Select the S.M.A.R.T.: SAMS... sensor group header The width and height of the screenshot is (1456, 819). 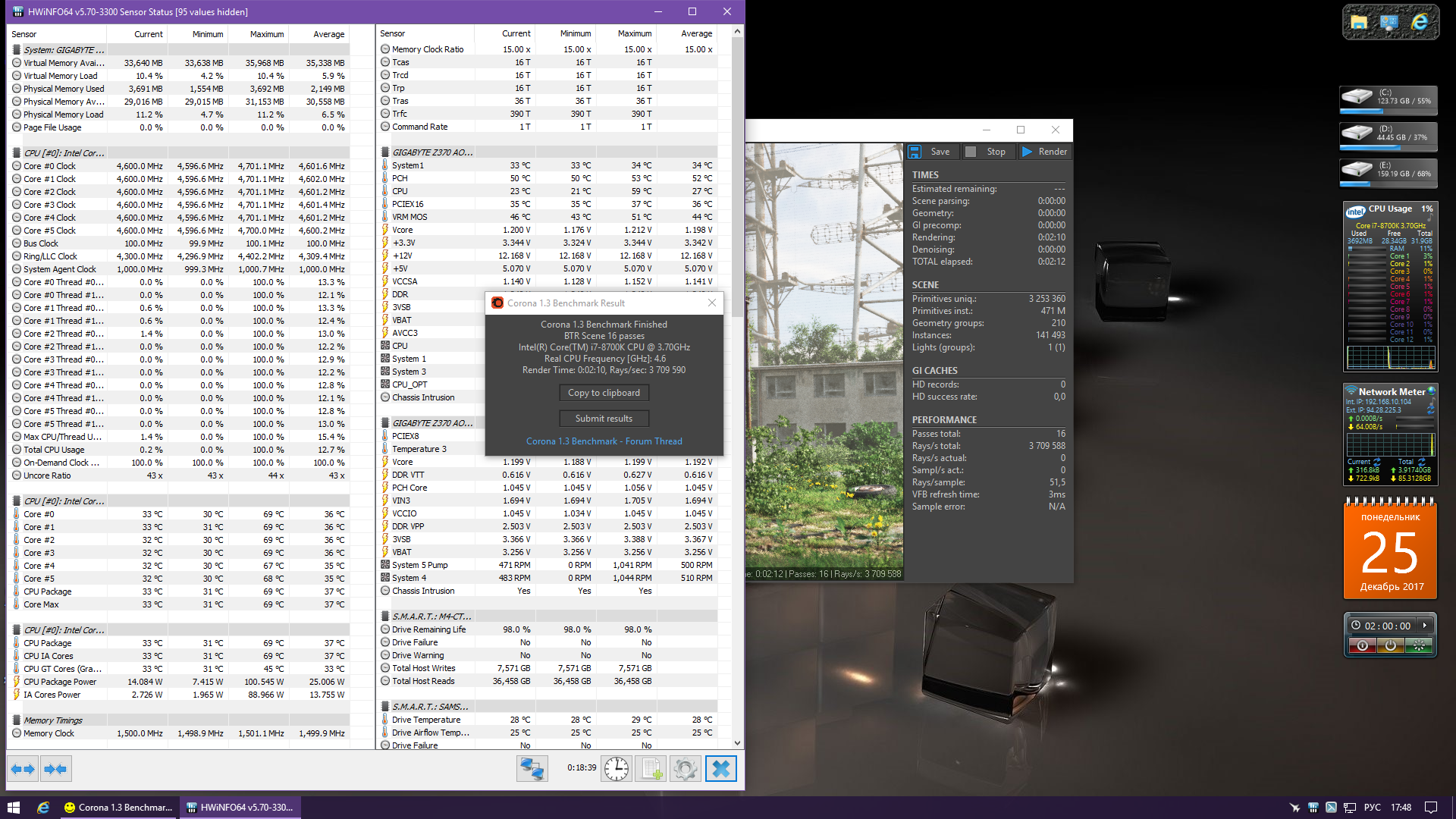430,707
